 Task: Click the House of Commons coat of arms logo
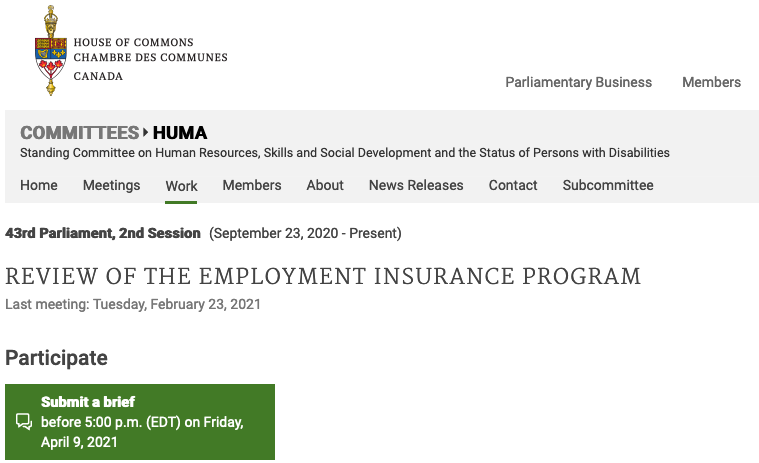(51, 51)
